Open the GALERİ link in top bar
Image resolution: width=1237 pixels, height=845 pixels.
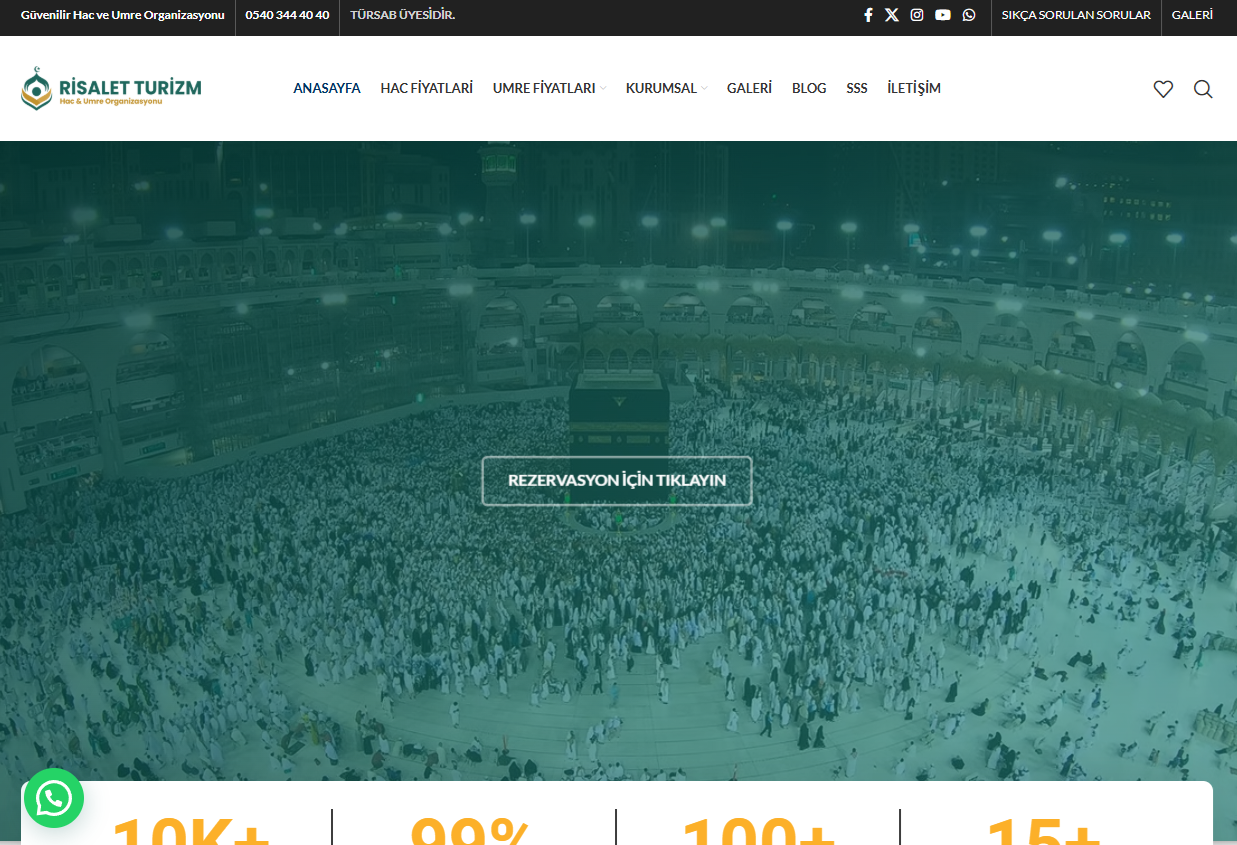click(1192, 15)
